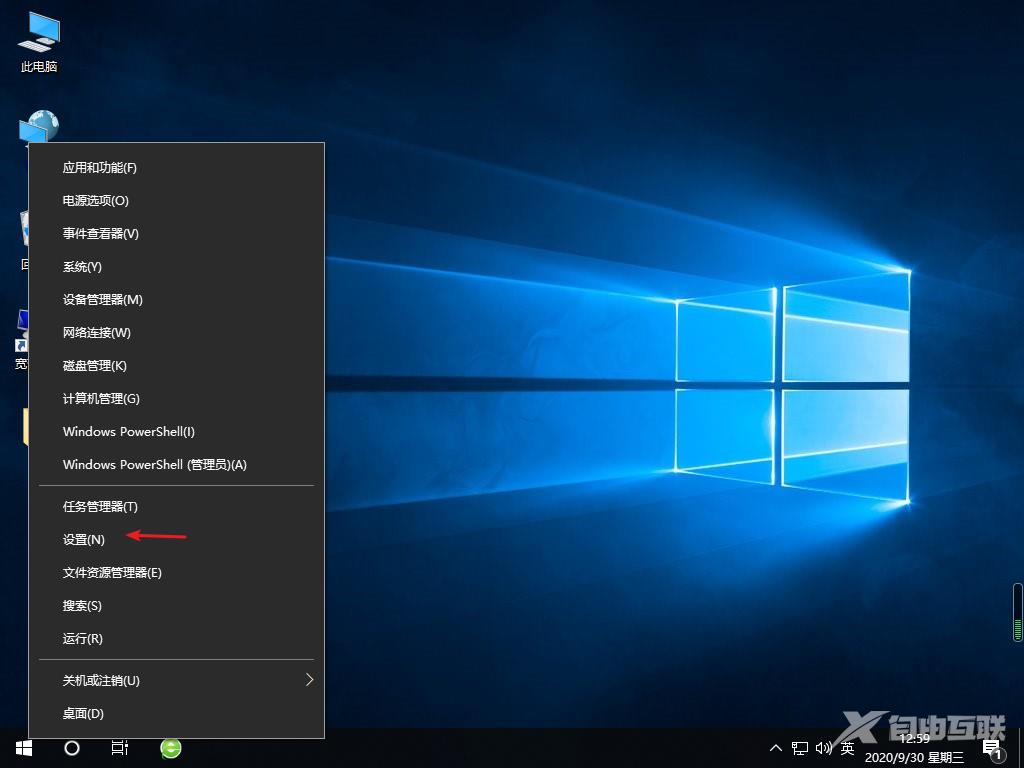Click the show desktop strip at taskbar end
The height and width of the screenshot is (768, 1024).
(x=1021, y=748)
